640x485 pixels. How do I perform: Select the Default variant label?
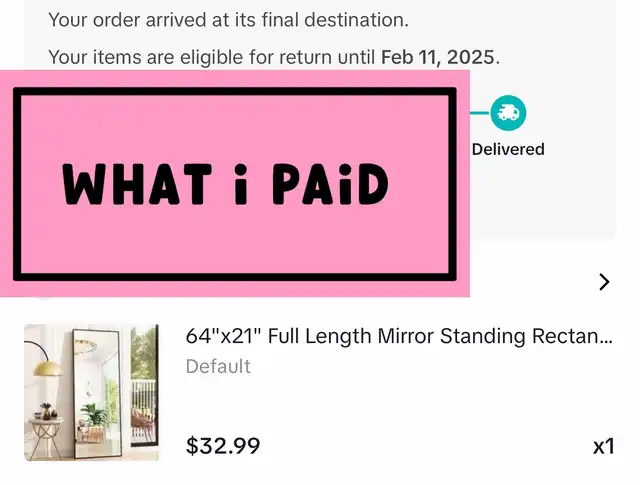click(218, 366)
